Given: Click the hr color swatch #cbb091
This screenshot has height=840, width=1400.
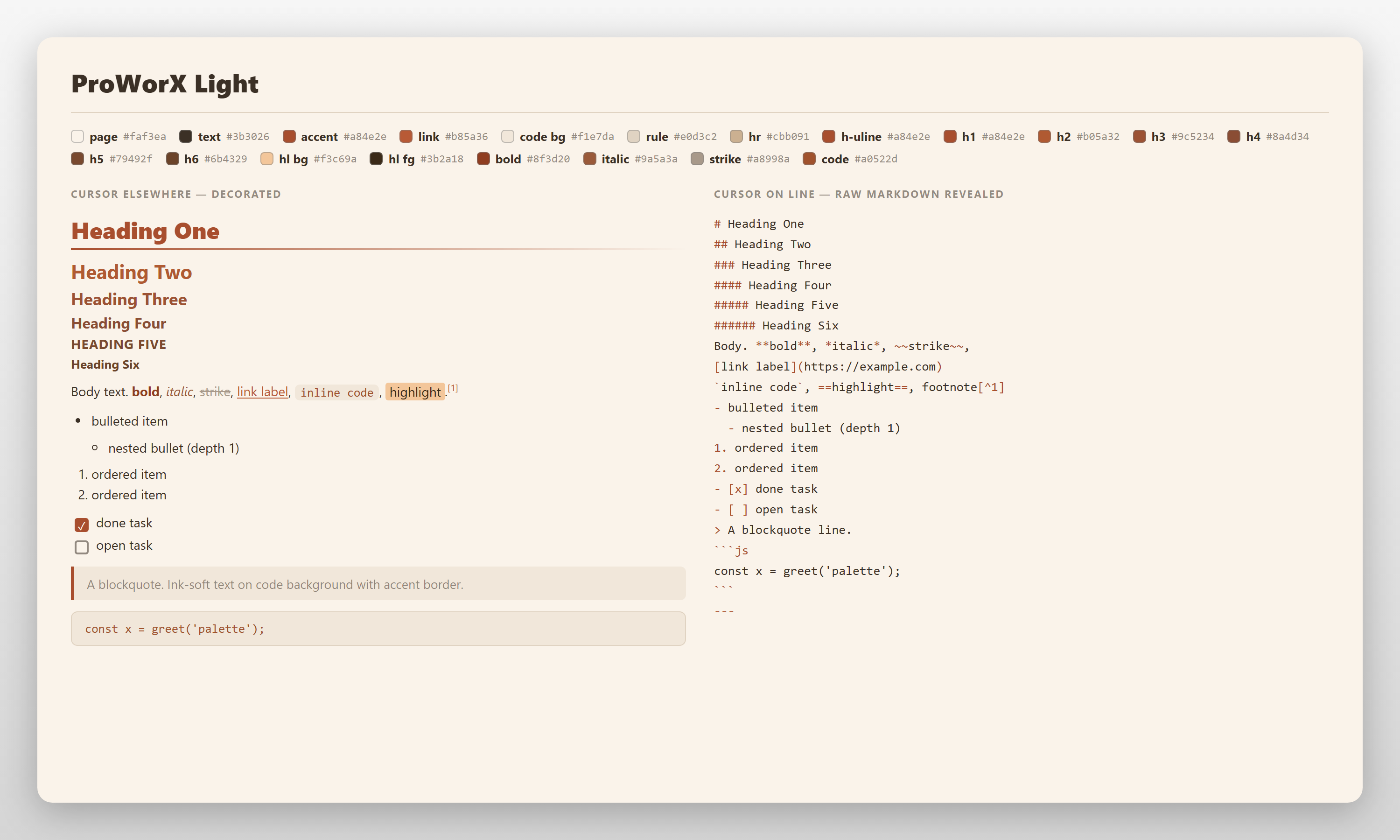Looking at the screenshot, I should coord(736,136).
